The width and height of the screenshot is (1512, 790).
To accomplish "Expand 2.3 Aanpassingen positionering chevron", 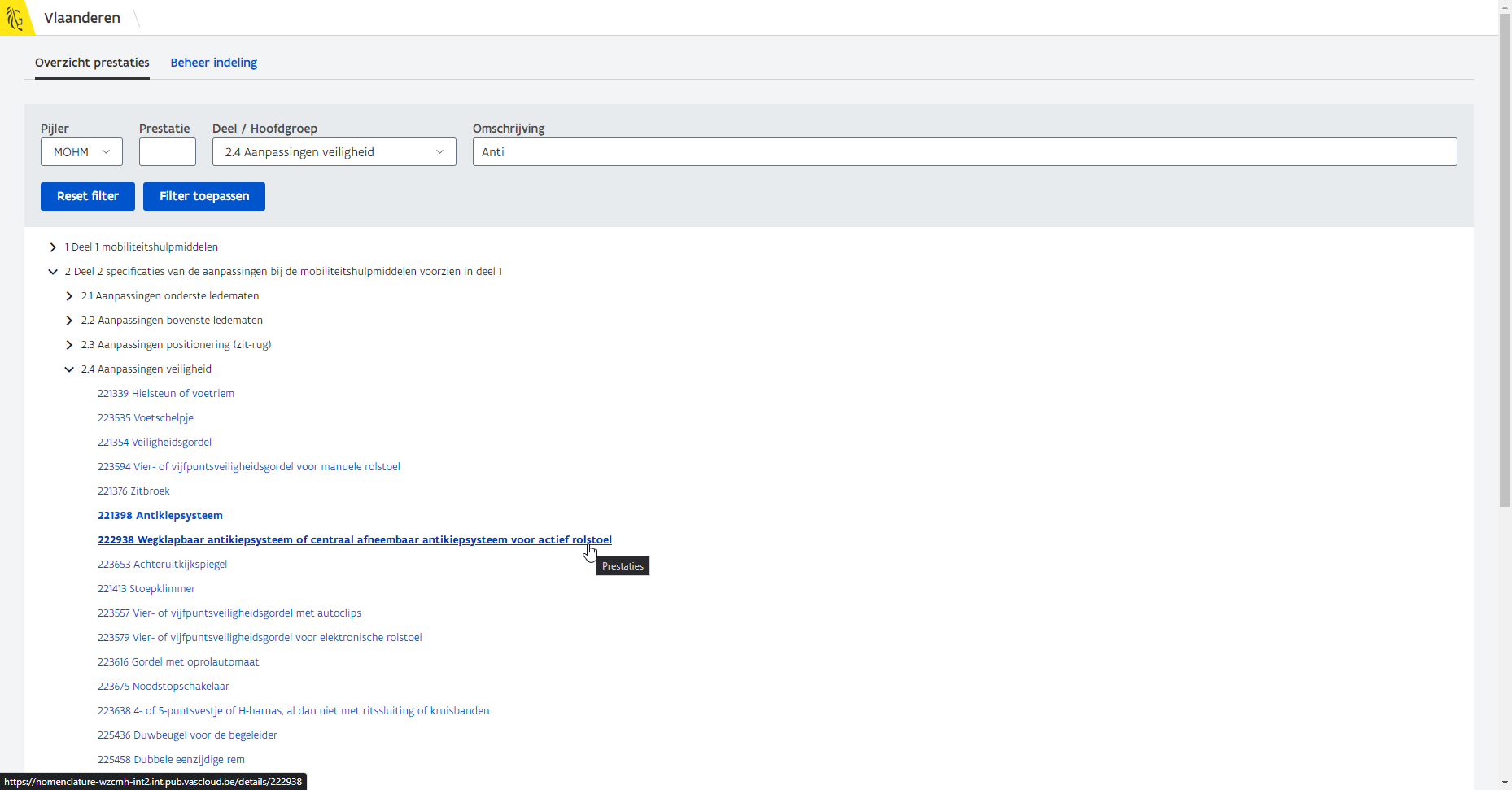I will [69, 345].
